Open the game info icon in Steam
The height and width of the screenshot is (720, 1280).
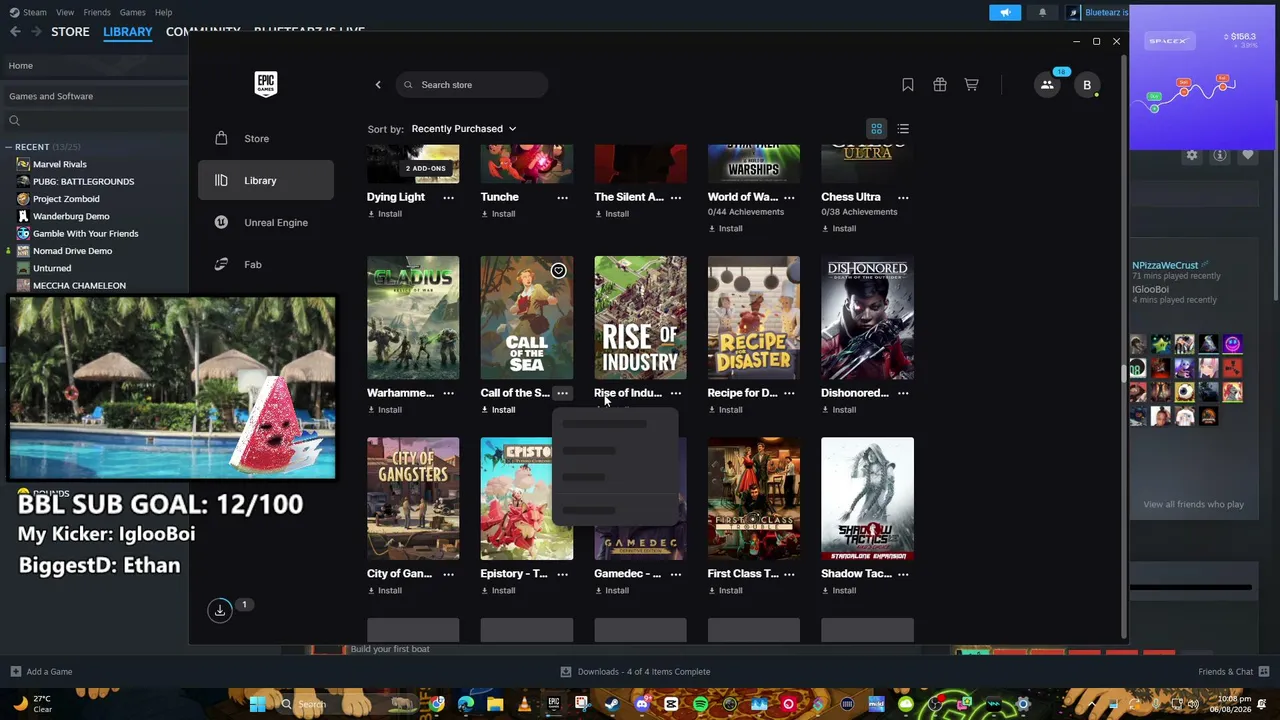(1219, 155)
